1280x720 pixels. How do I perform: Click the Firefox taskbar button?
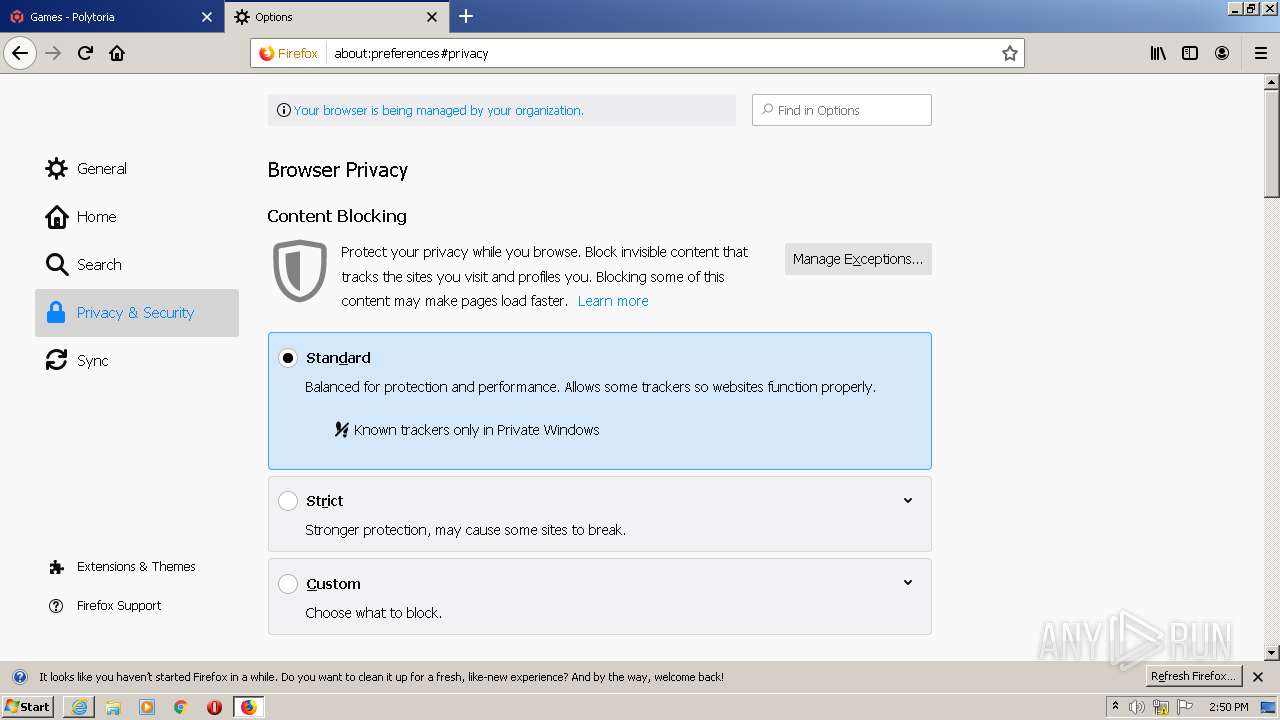[248, 707]
